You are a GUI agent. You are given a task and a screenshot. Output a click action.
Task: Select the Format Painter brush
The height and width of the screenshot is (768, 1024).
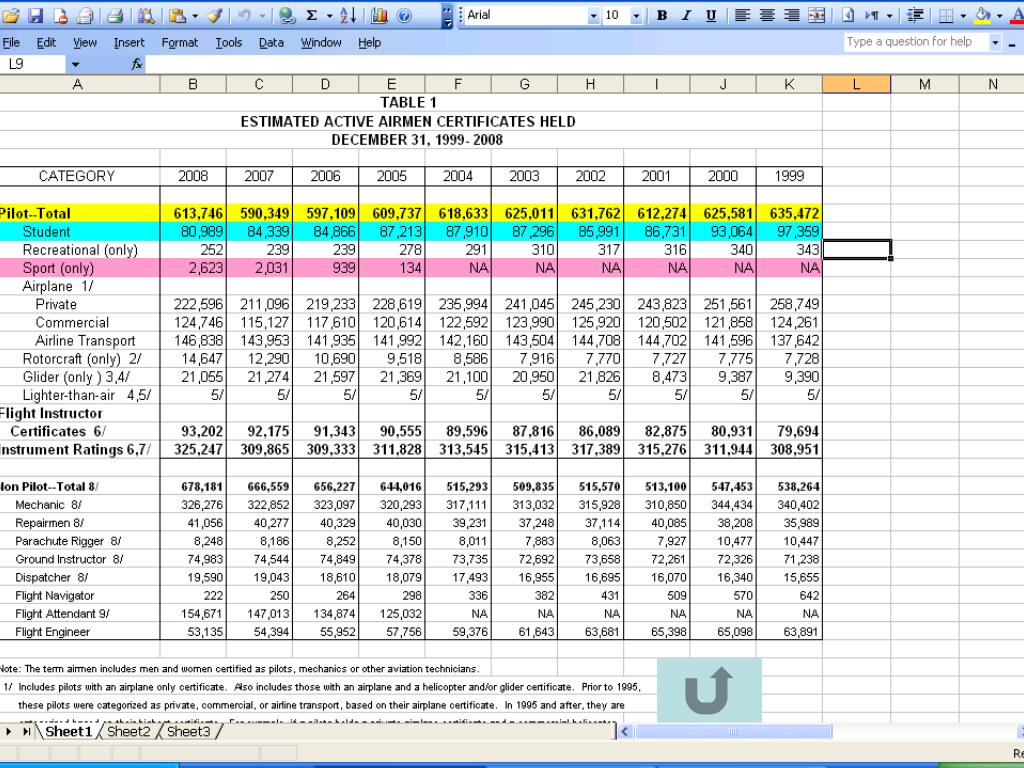pyautogui.click(x=216, y=15)
